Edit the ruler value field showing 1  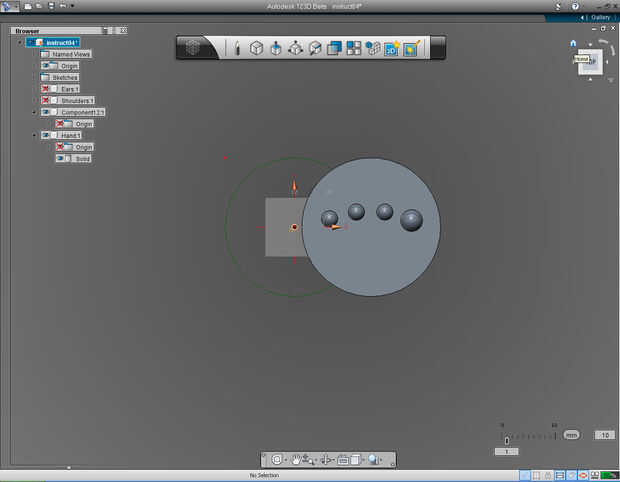click(507, 451)
